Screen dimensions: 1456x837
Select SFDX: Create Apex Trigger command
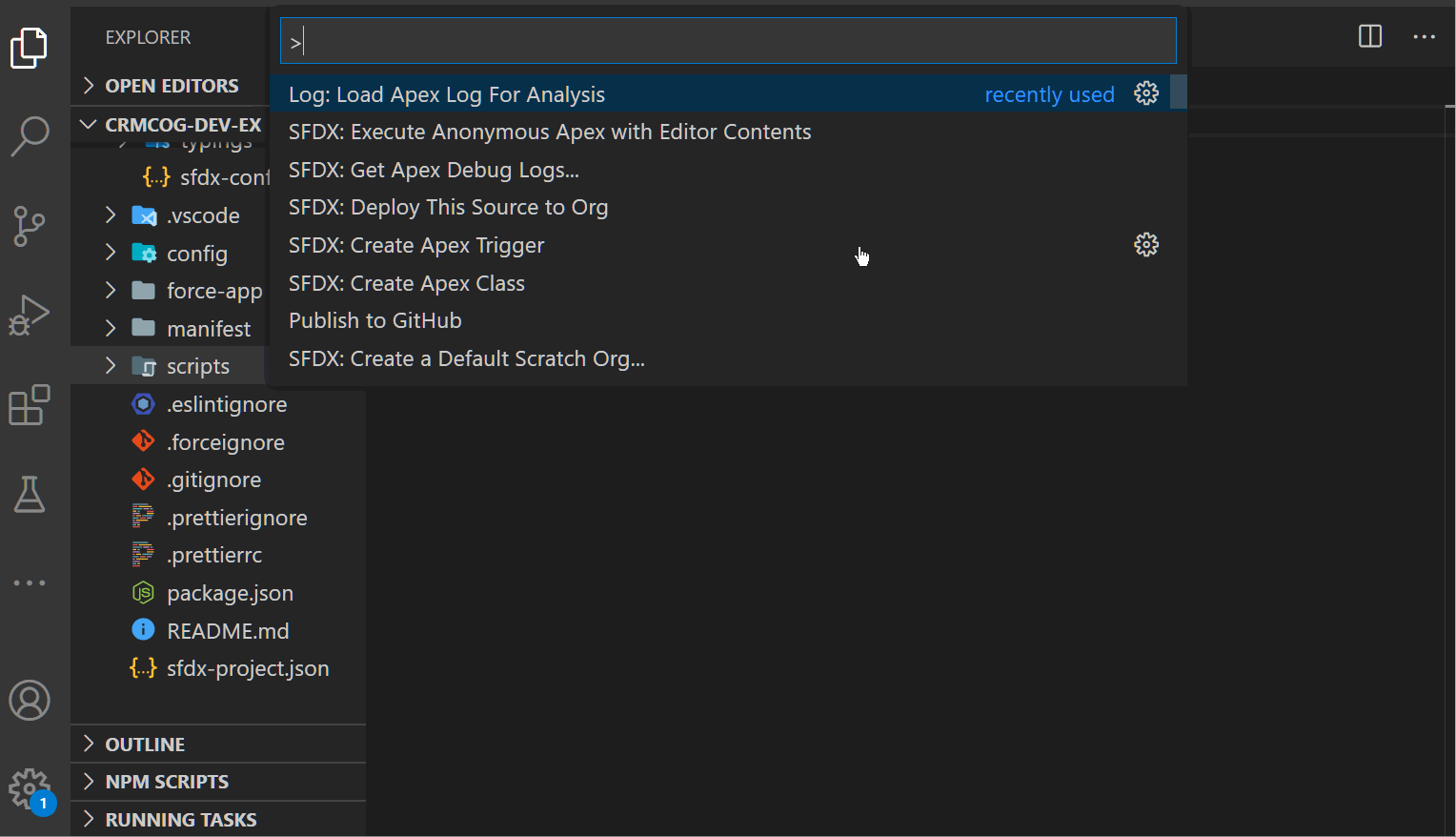click(729, 245)
